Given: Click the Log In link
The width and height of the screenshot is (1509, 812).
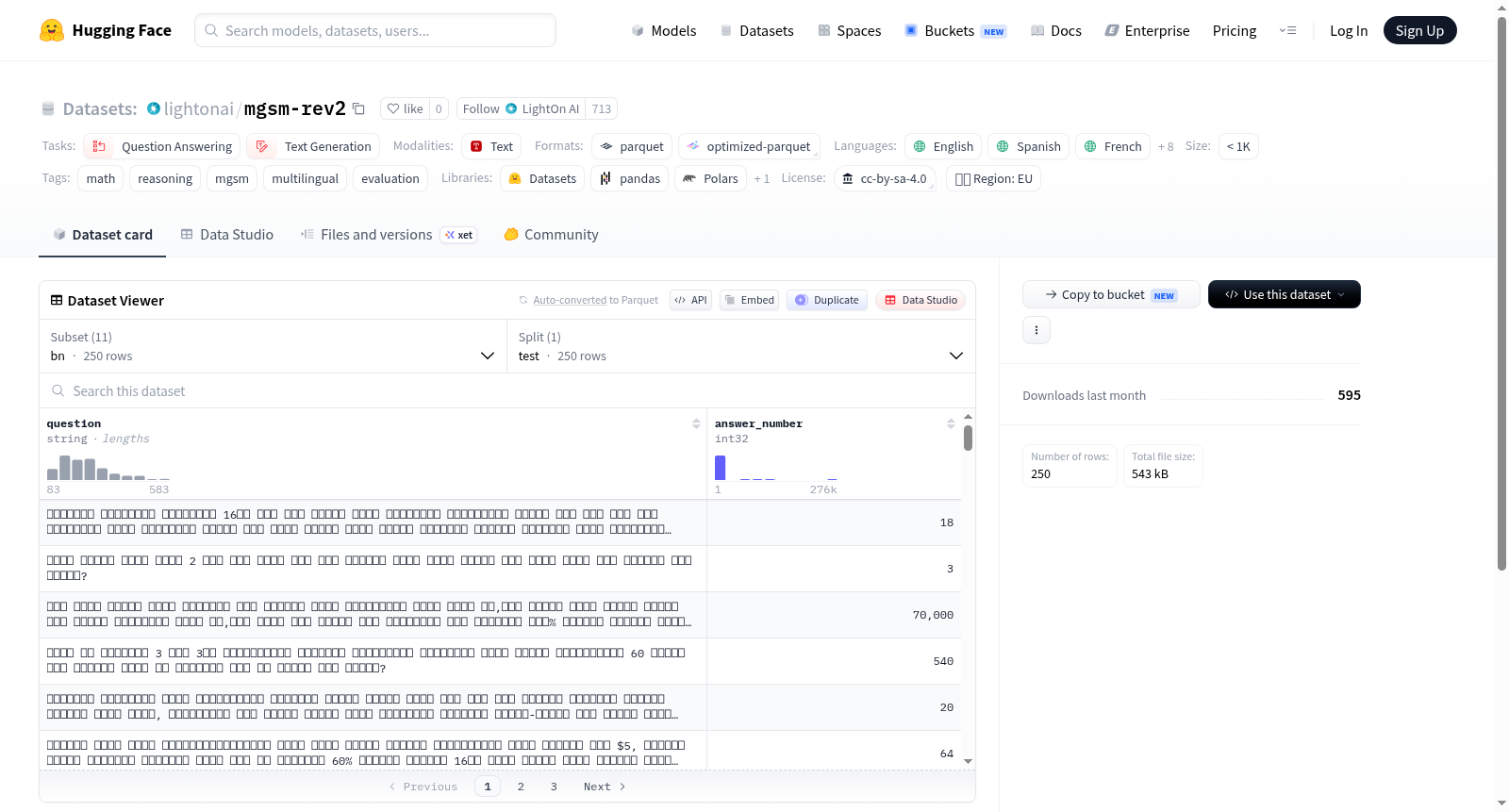Looking at the screenshot, I should click(x=1349, y=30).
